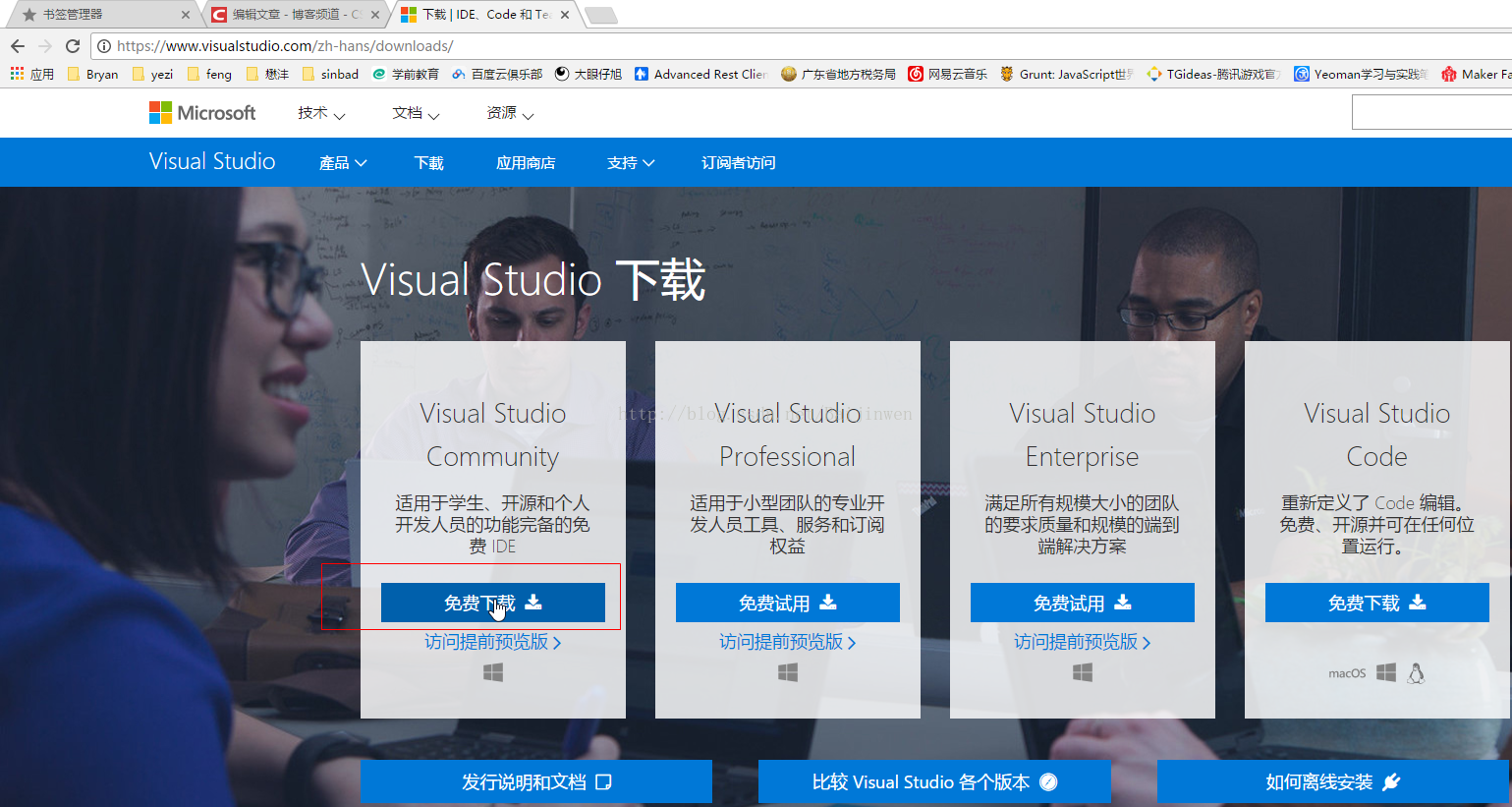
Task: Click 免费下载 for Visual Studio Code
Action: (x=1377, y=603)
